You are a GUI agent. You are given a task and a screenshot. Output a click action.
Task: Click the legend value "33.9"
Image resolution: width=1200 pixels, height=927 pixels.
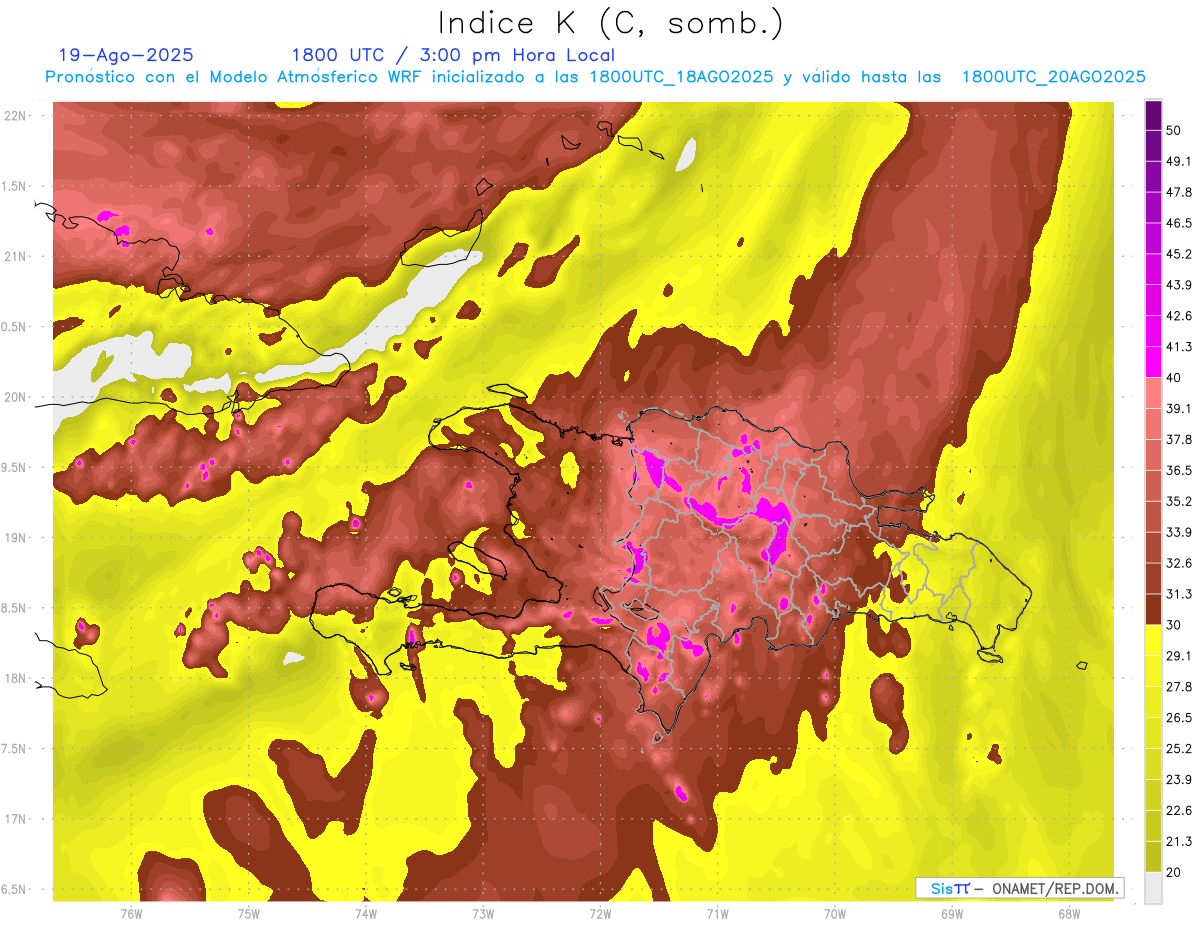click(1178, 532)
